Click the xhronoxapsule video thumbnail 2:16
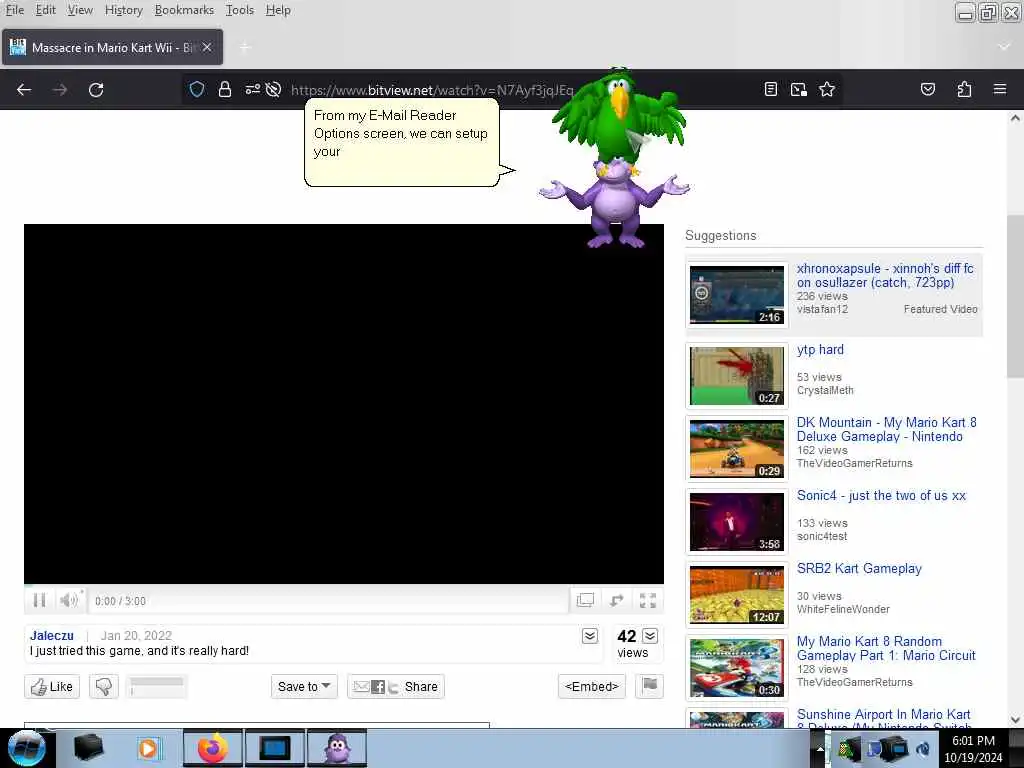This screenshot has width=1024, height=768. click(737, 295)
